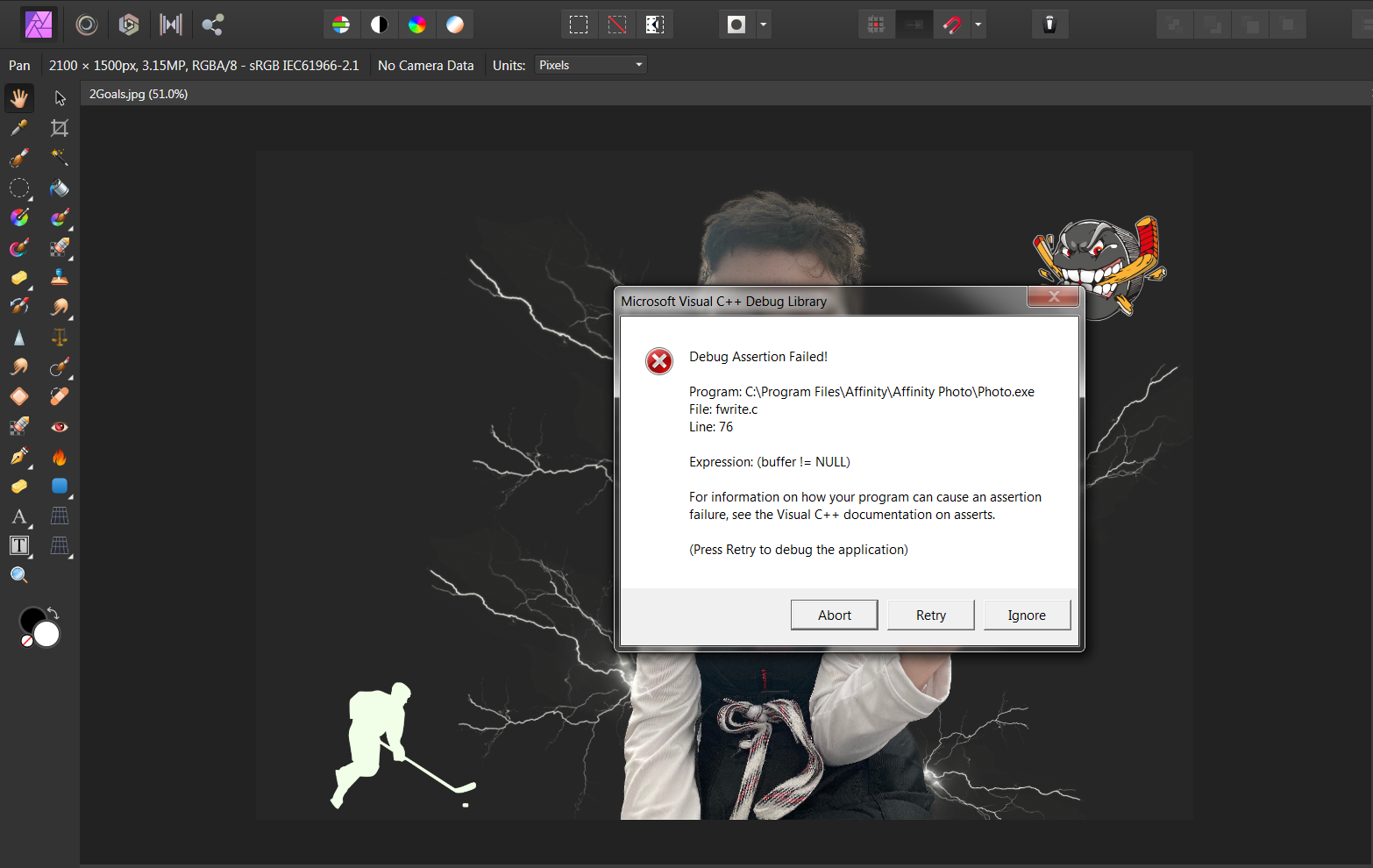Click the Select All marquee icon
Viewport: 1373px width, 868px height.
[x=579, y=25]
